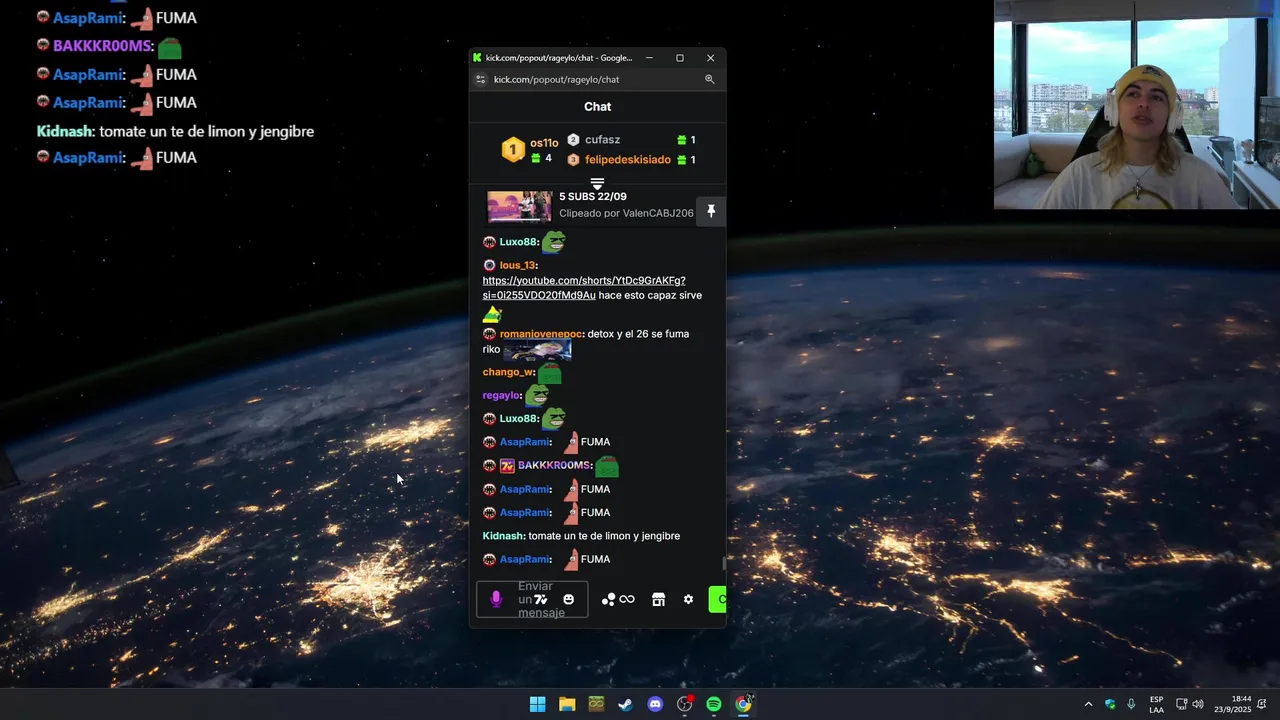Screen dimensions: 1280x720
Task: Open the shop storefront icon
Action: coord(658,599)
